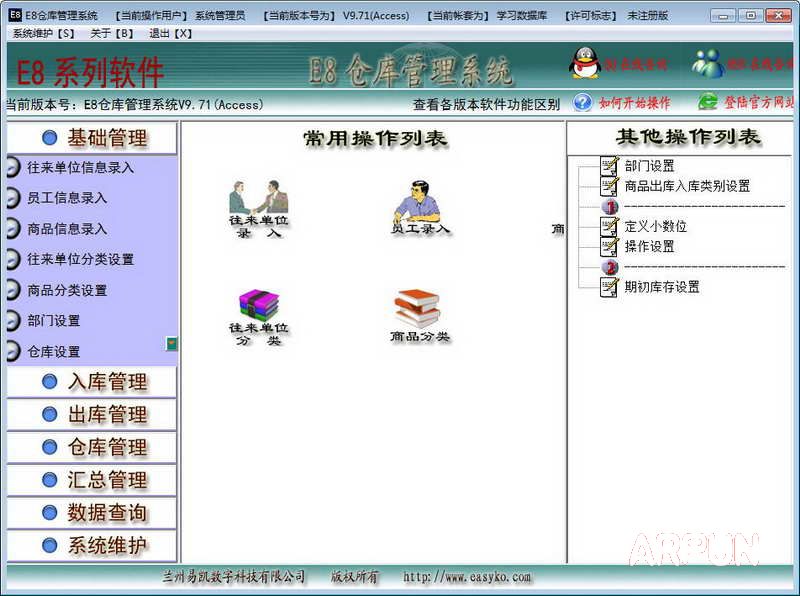Expand the 入库管理 section

coord(92,382)
